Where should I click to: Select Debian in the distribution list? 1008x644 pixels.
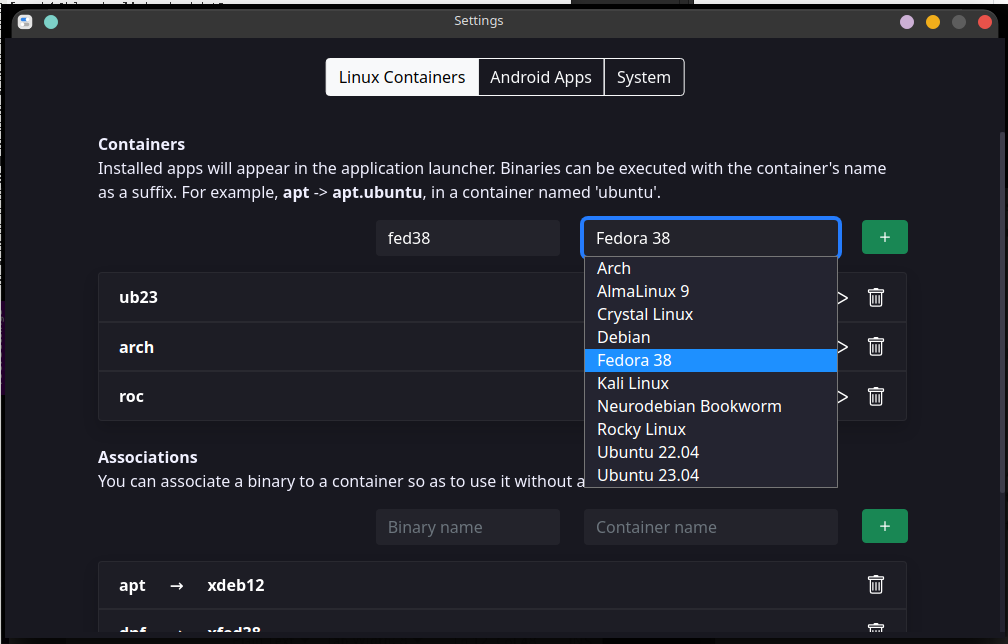pyautogui.click(x=711, y=337)
